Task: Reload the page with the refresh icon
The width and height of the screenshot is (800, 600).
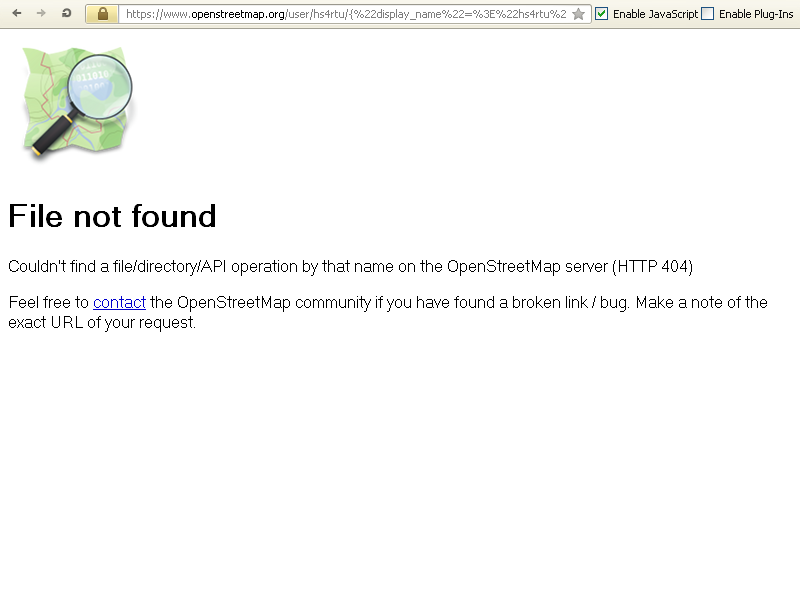Action: tap(66, 13)
